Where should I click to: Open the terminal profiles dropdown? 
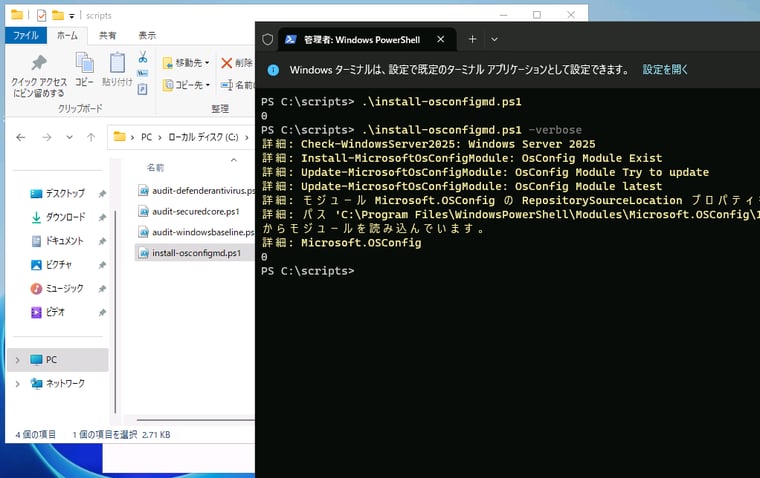[494, 39]
